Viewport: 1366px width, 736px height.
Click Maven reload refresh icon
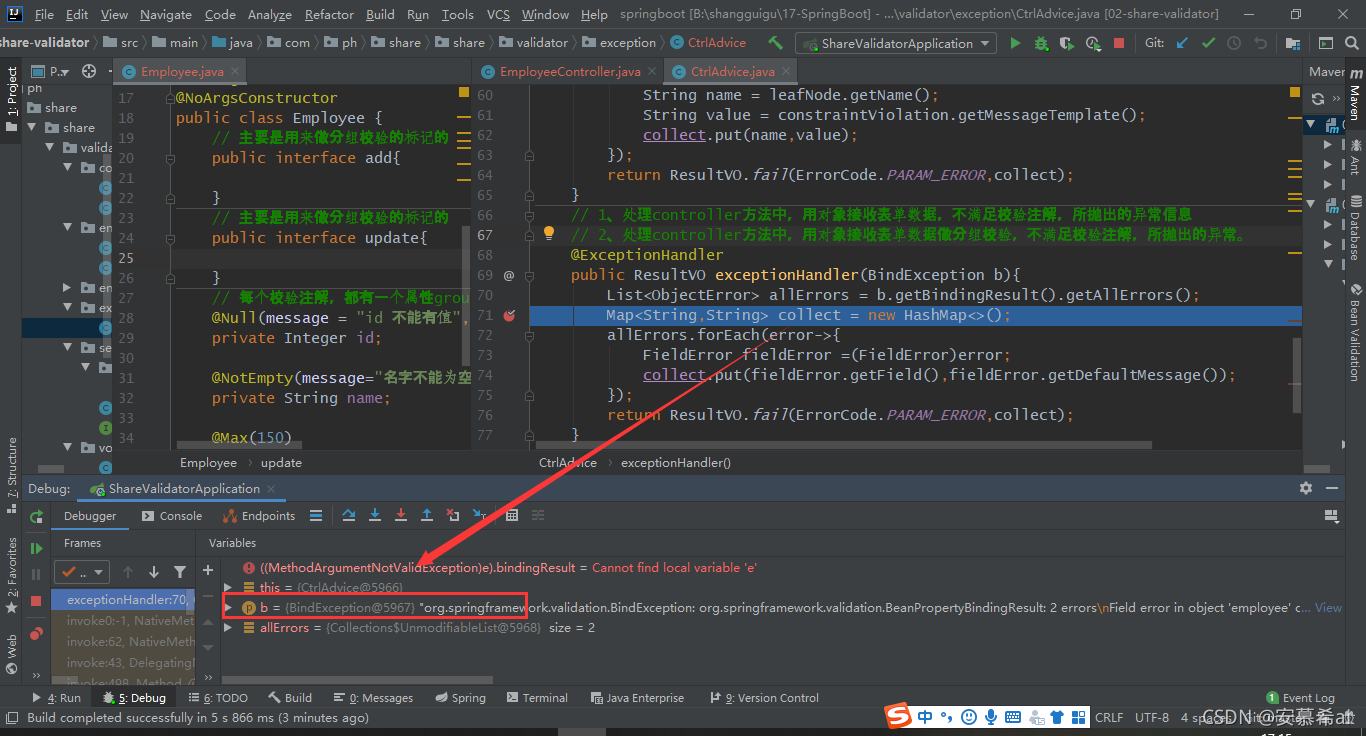1318,98
